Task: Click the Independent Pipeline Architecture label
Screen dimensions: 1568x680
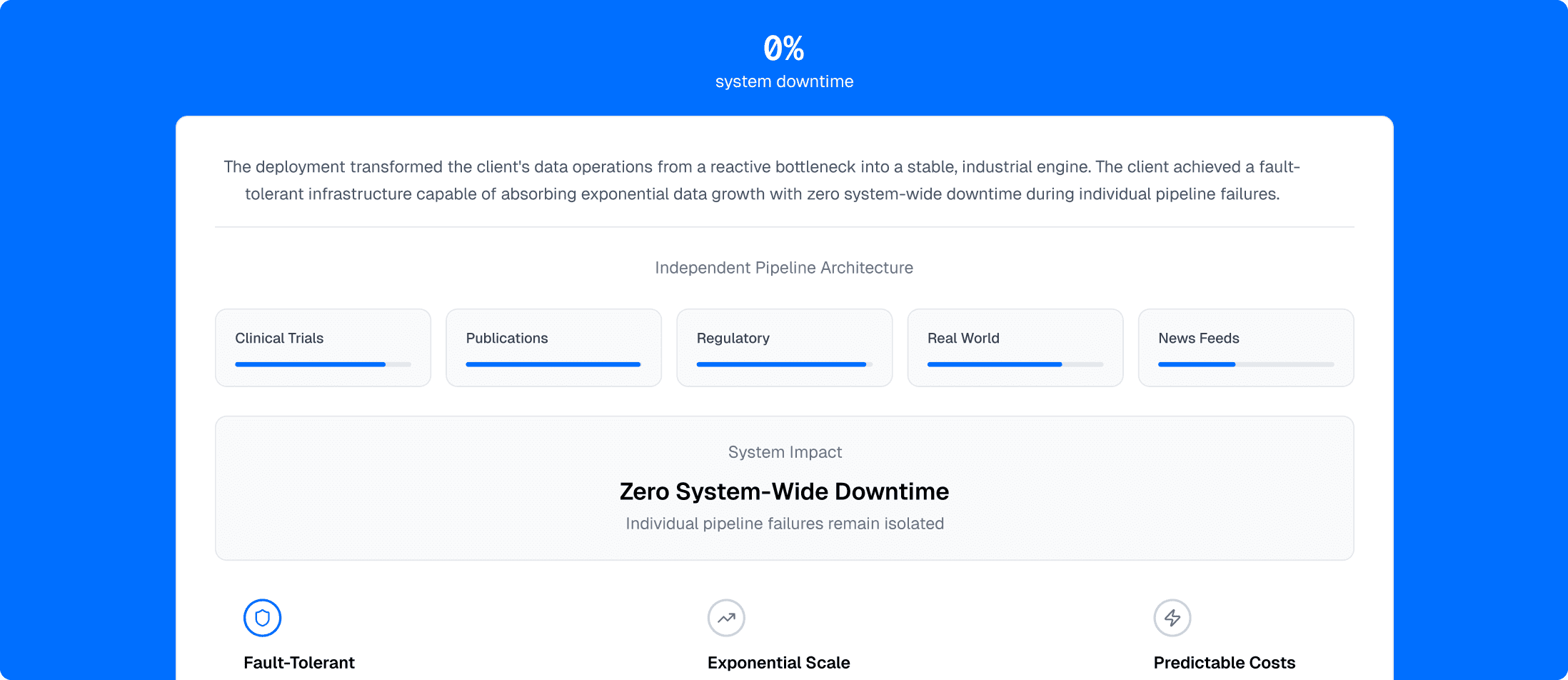Action: (x=784, y=268)
